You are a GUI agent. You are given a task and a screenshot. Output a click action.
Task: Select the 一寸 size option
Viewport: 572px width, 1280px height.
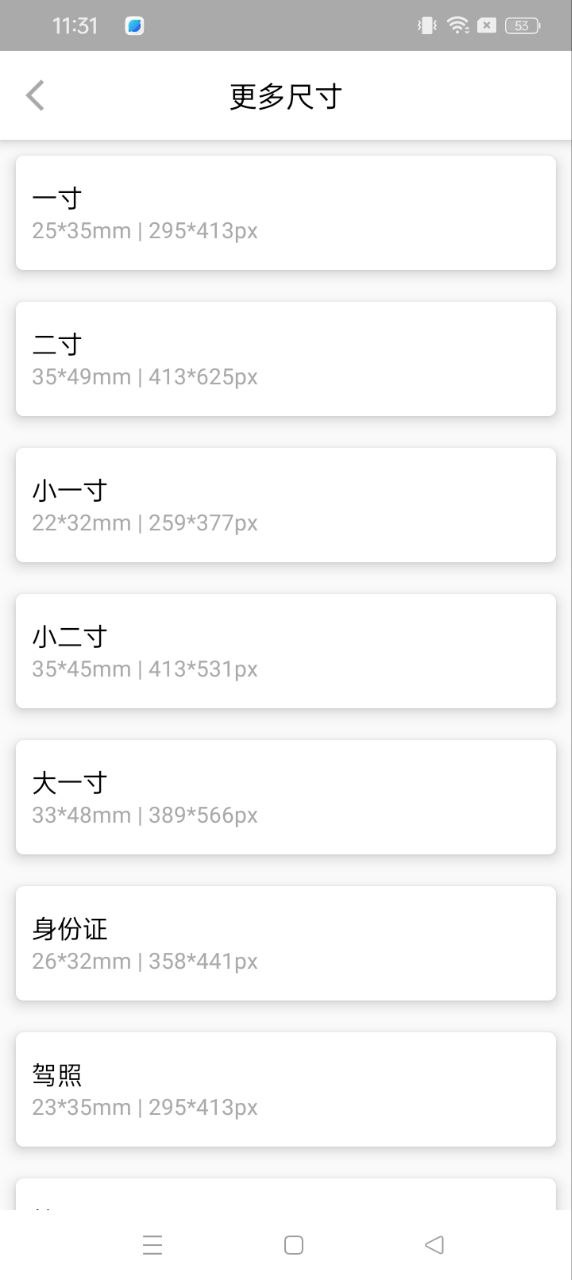point(286,212)
